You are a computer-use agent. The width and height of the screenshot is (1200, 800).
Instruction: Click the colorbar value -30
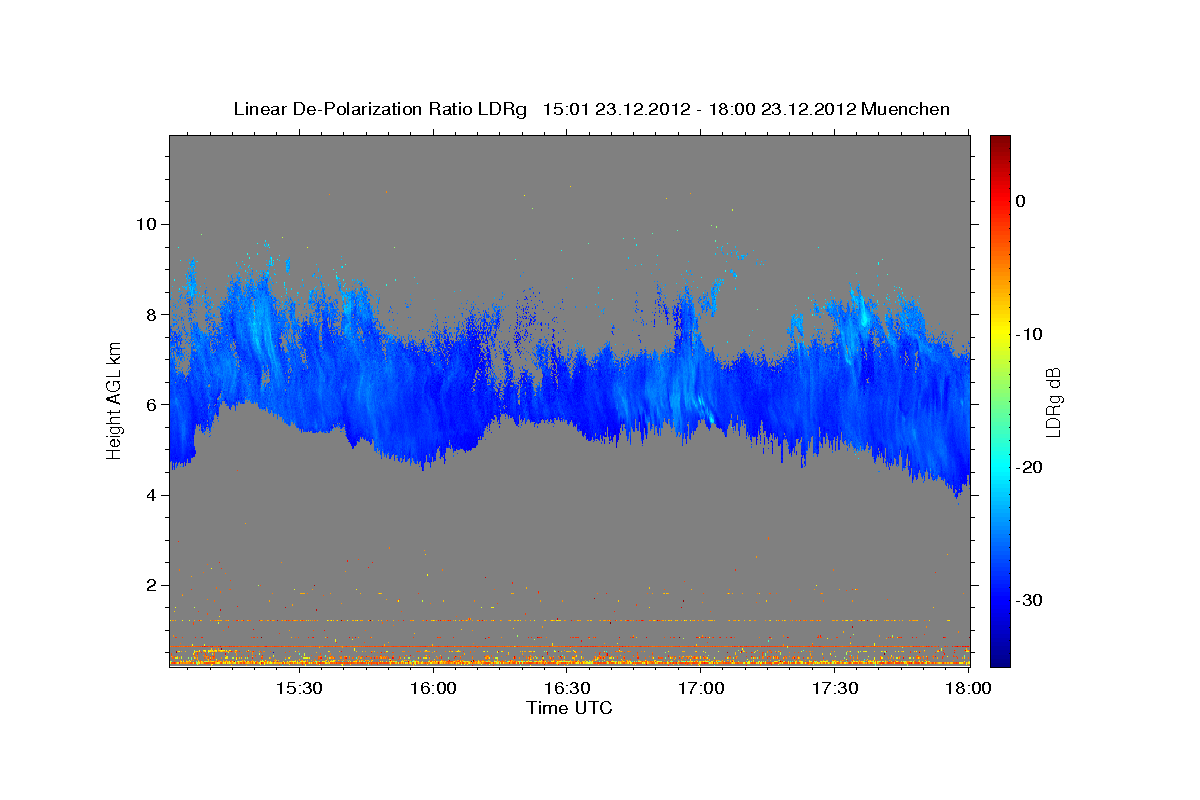click(x=1029, y=600)
